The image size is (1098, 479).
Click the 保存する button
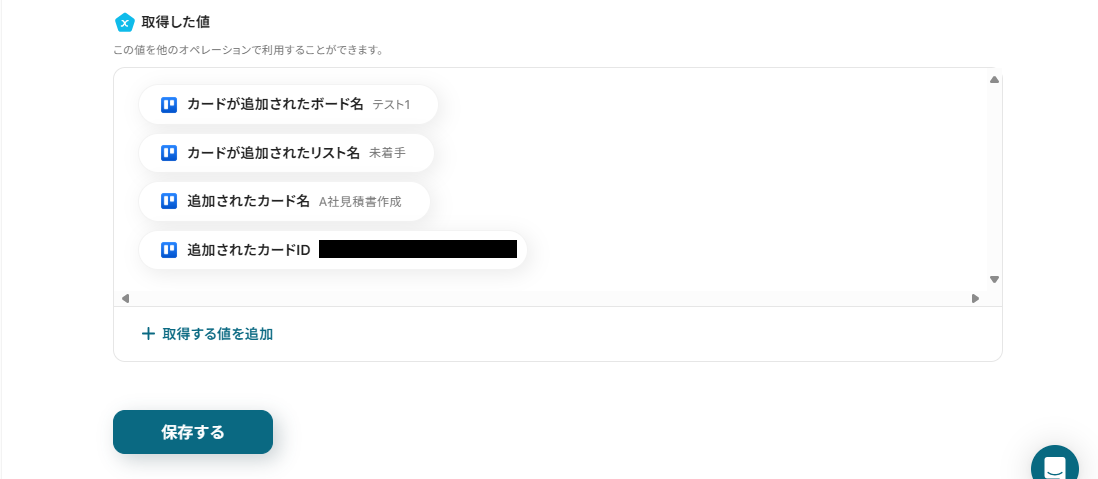pos(193,432)
